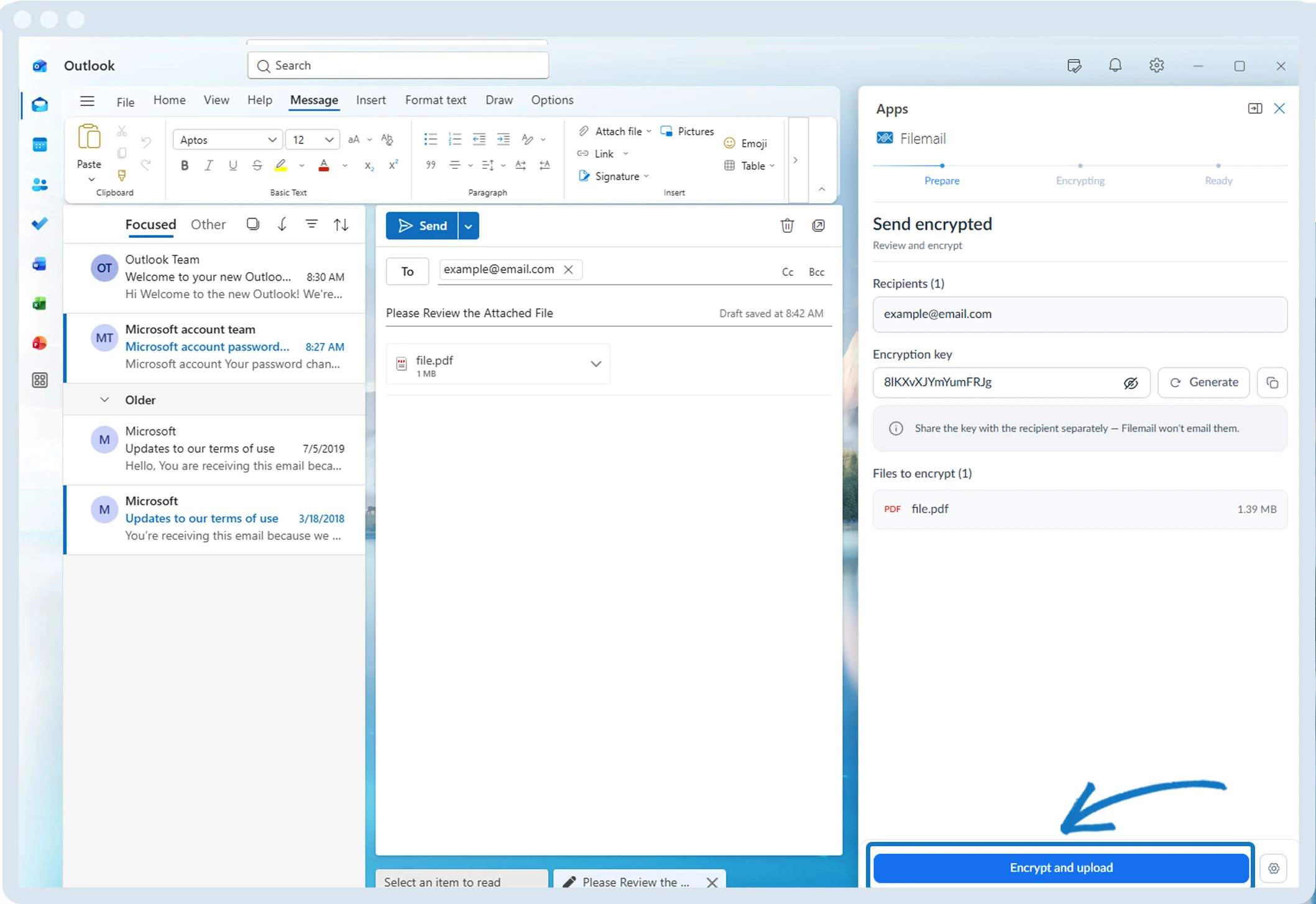The image size is (1316, 904).
Task: Open the People icon in left sidebar
Action: (40, 185)
